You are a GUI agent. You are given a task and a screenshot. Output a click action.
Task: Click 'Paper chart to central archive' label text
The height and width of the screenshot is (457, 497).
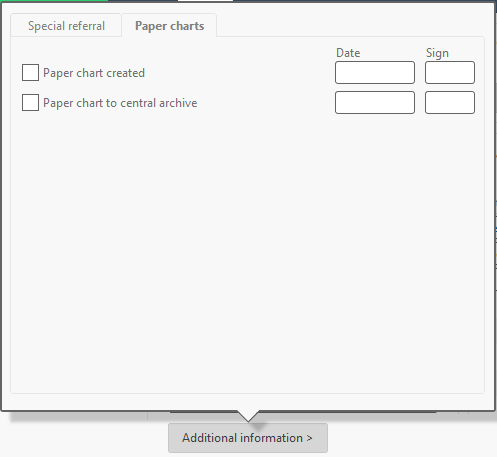click(120, 103)
